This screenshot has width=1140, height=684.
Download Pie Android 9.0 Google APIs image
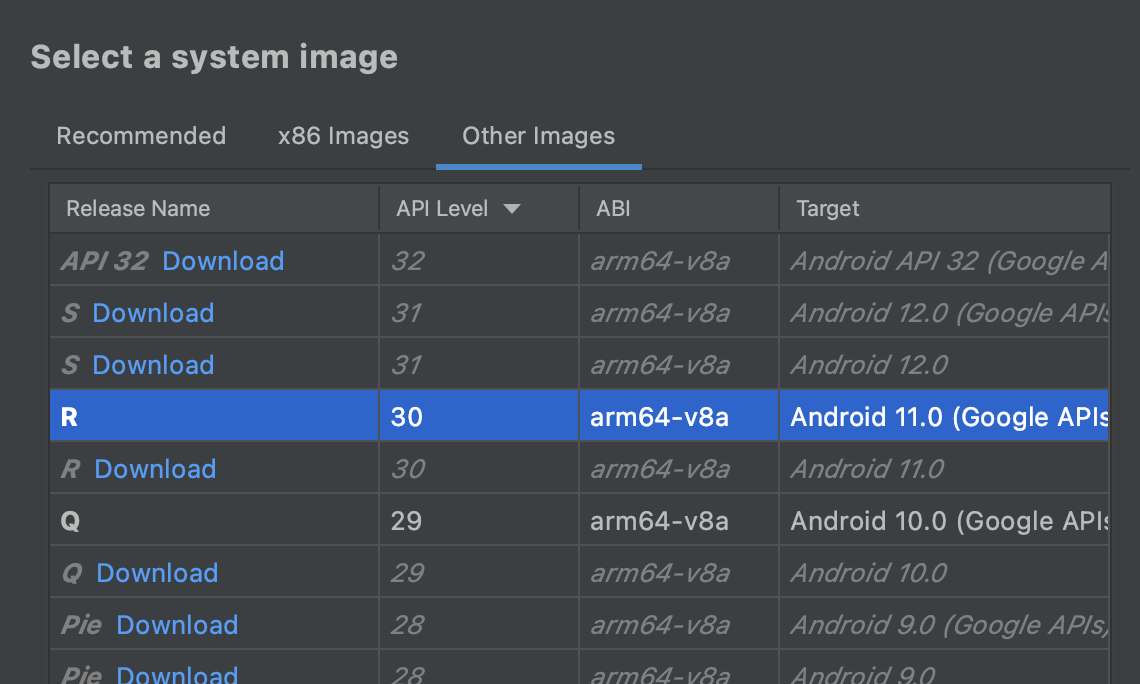tap(177, 625)
